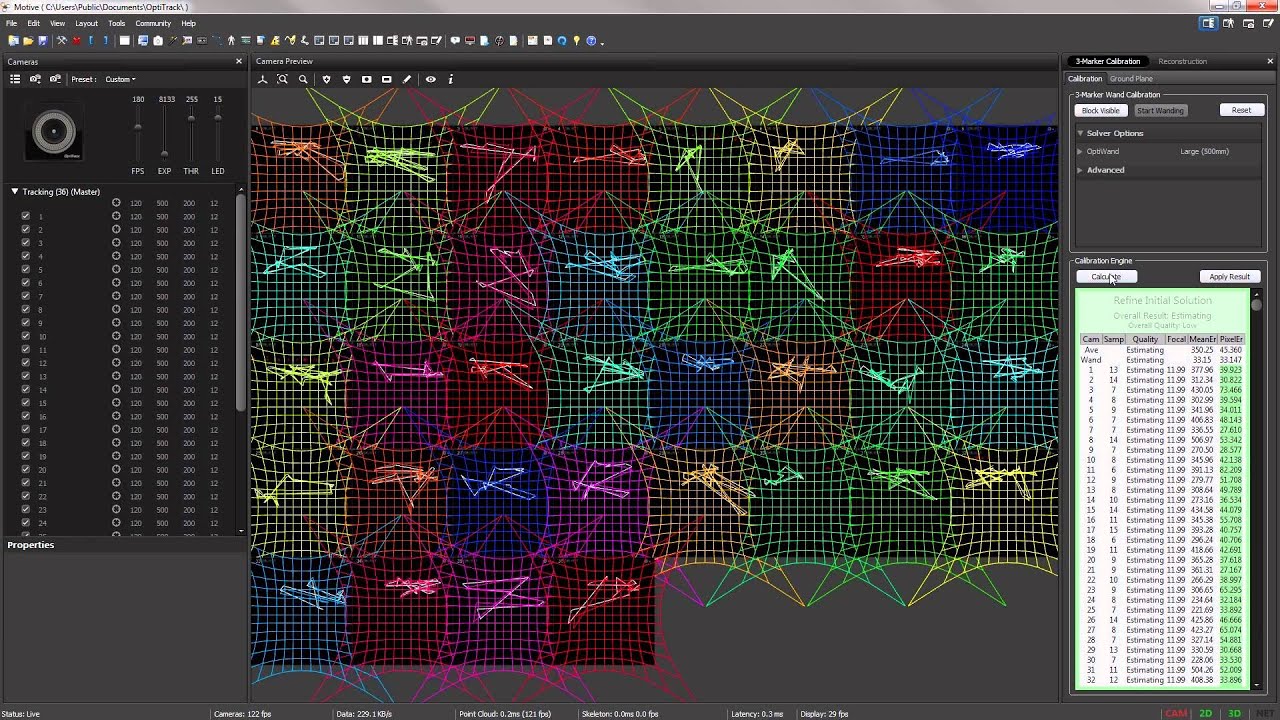Open the Layout menu

click(x=87, y=23)
